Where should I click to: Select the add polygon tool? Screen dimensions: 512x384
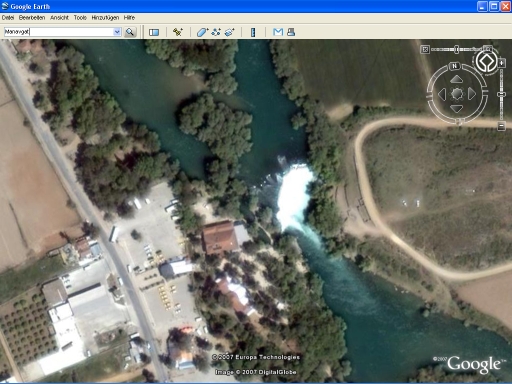[x=202, y=32]
